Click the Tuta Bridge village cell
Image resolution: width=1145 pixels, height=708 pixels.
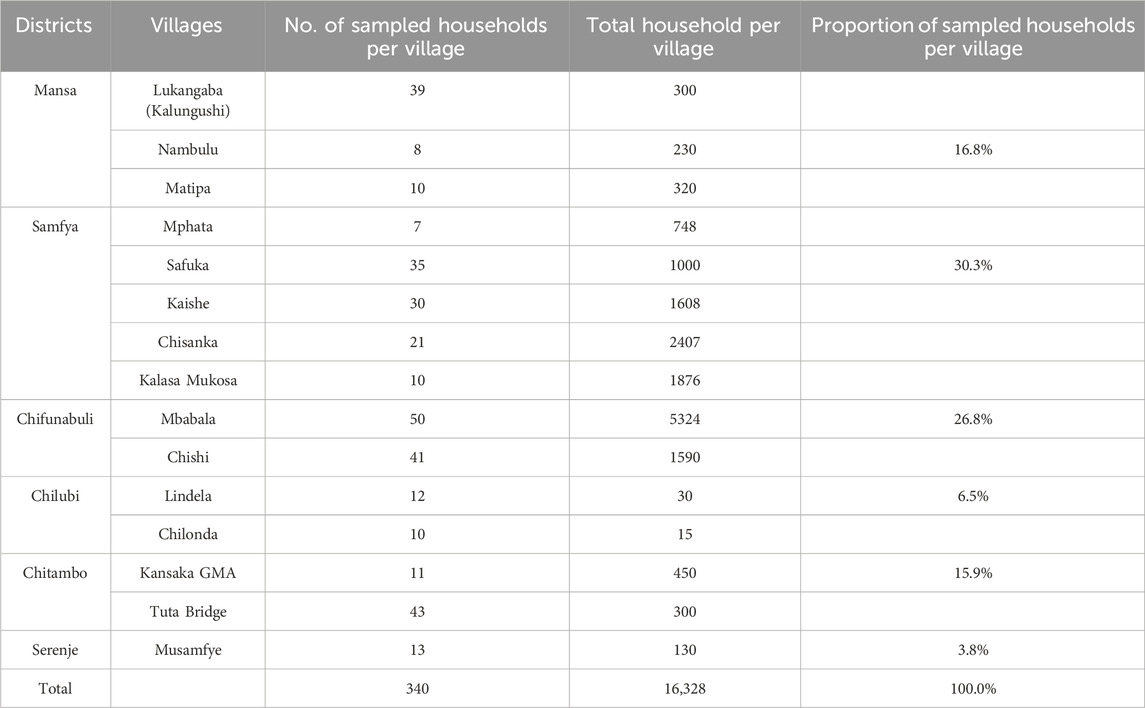click(x=187, y=611)
